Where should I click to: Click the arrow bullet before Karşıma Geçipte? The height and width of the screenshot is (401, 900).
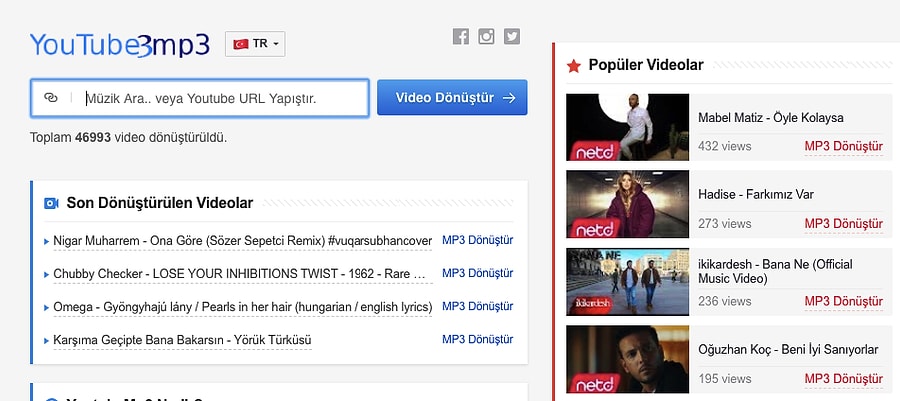point(46,341)
